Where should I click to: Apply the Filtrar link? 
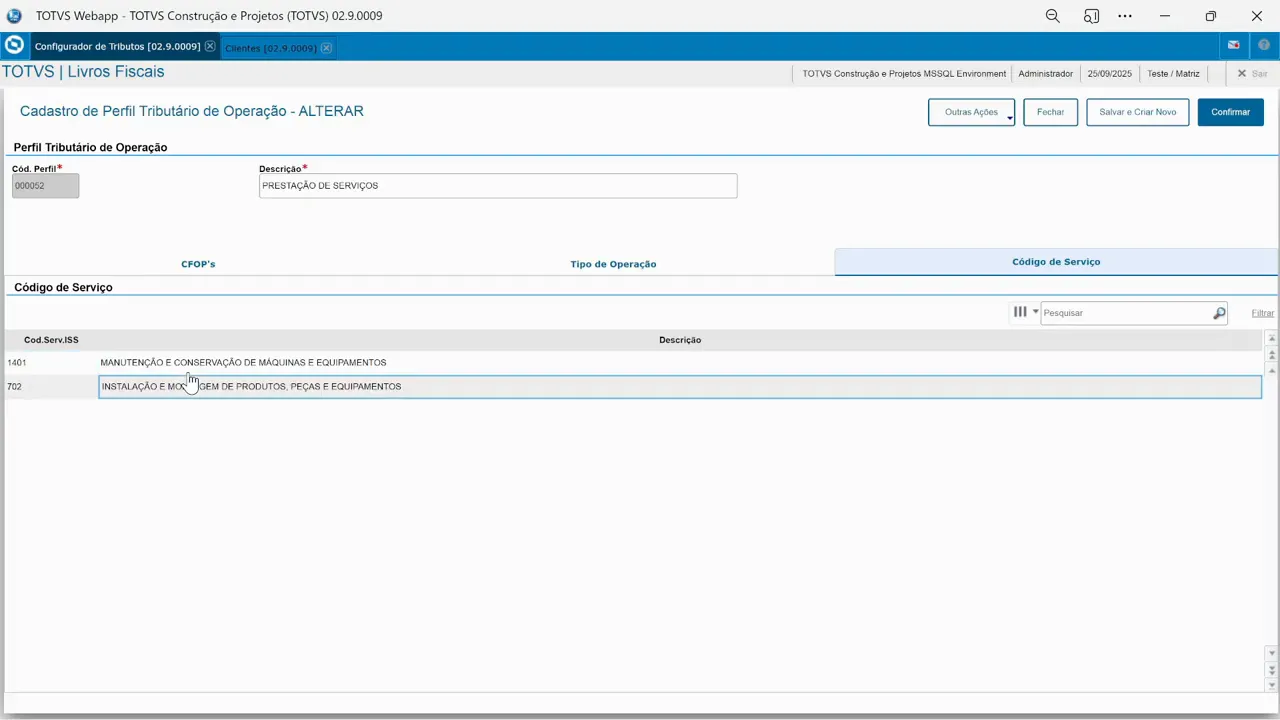click(x=1262, y=312)
